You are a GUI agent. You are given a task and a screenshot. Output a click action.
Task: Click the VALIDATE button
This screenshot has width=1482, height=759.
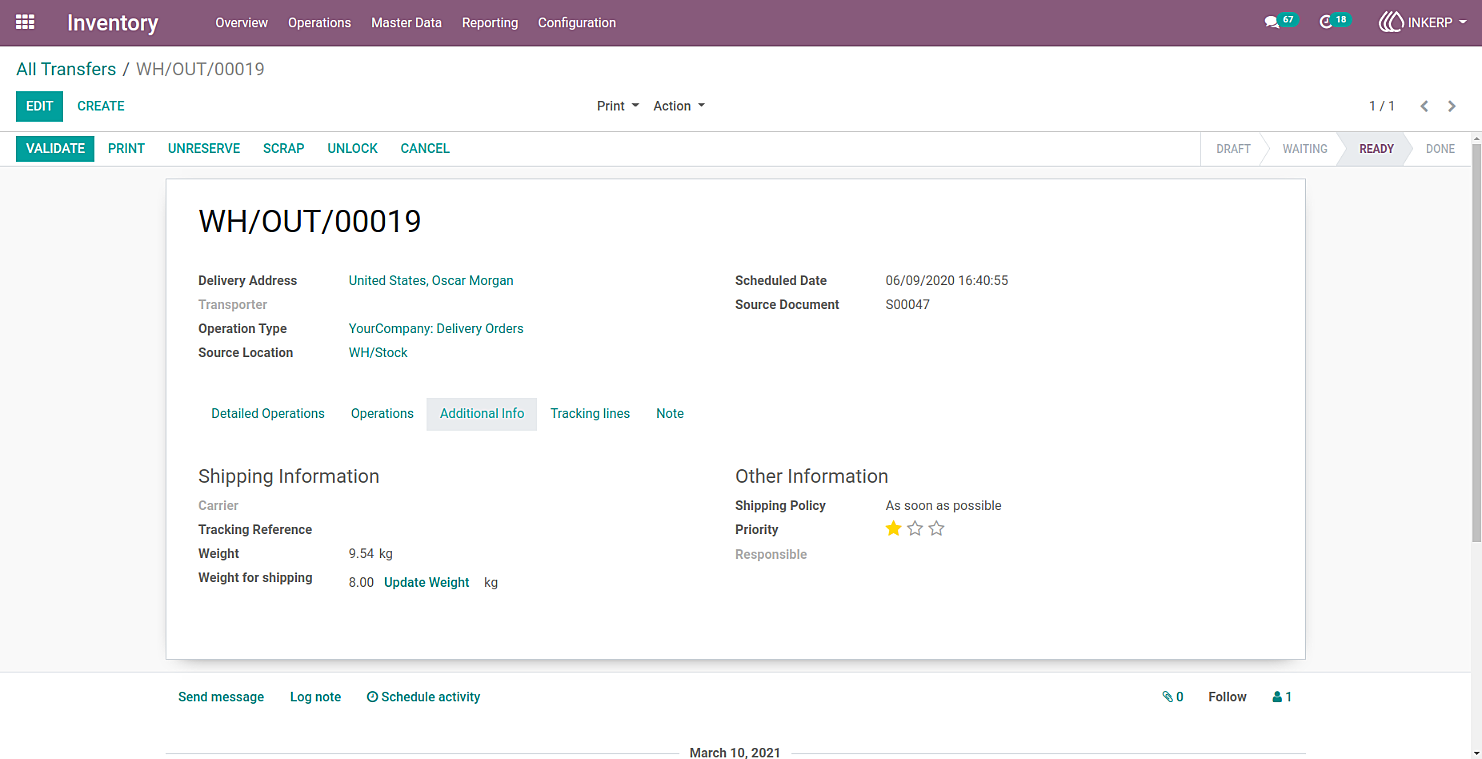55,148
